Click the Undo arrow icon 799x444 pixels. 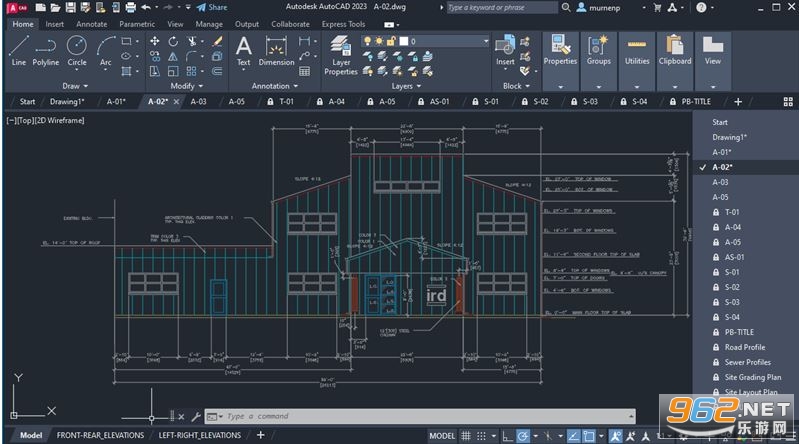pyautogui.click(x=146, y=7)
